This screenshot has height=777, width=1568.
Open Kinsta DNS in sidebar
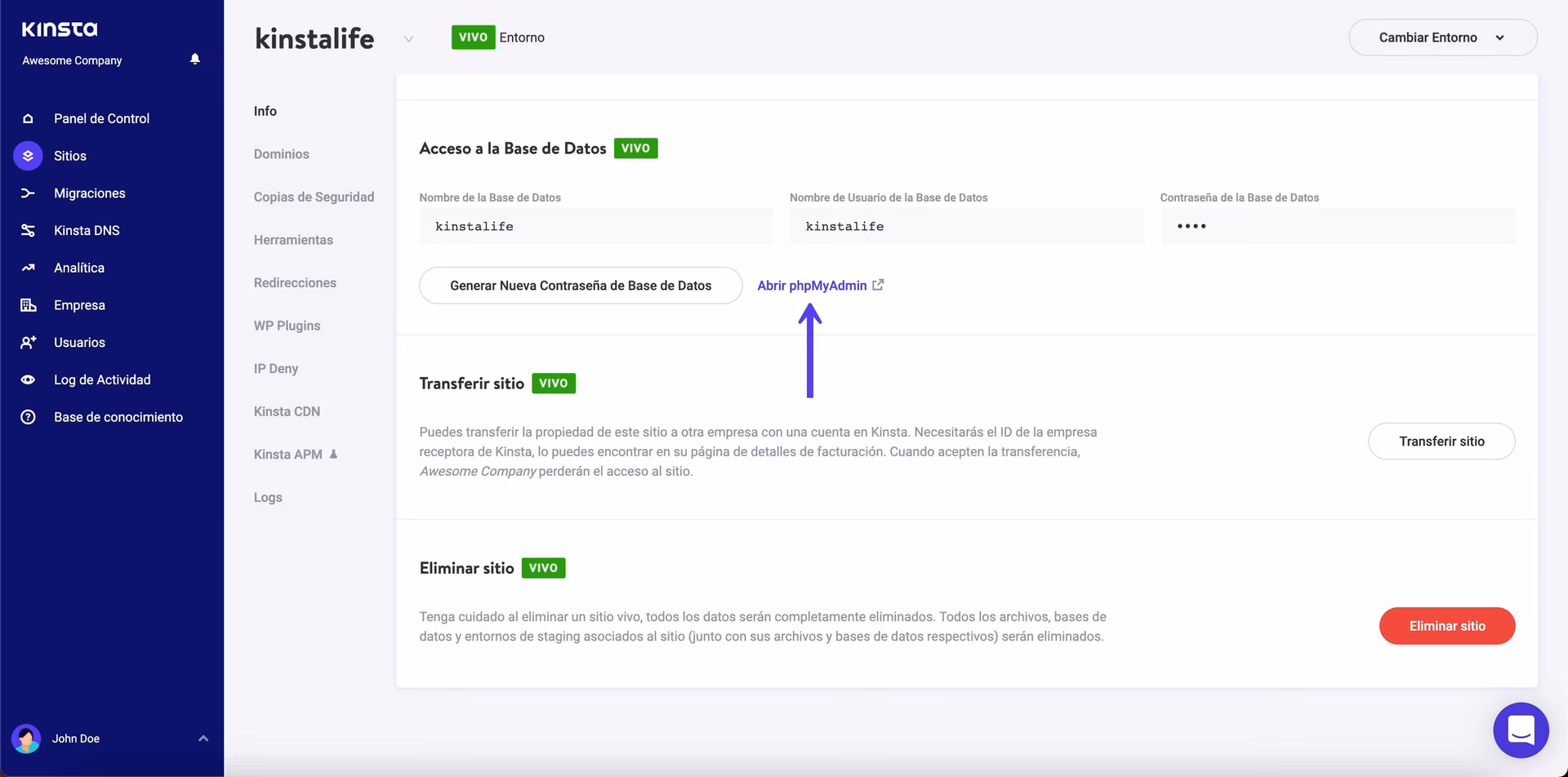87,230
